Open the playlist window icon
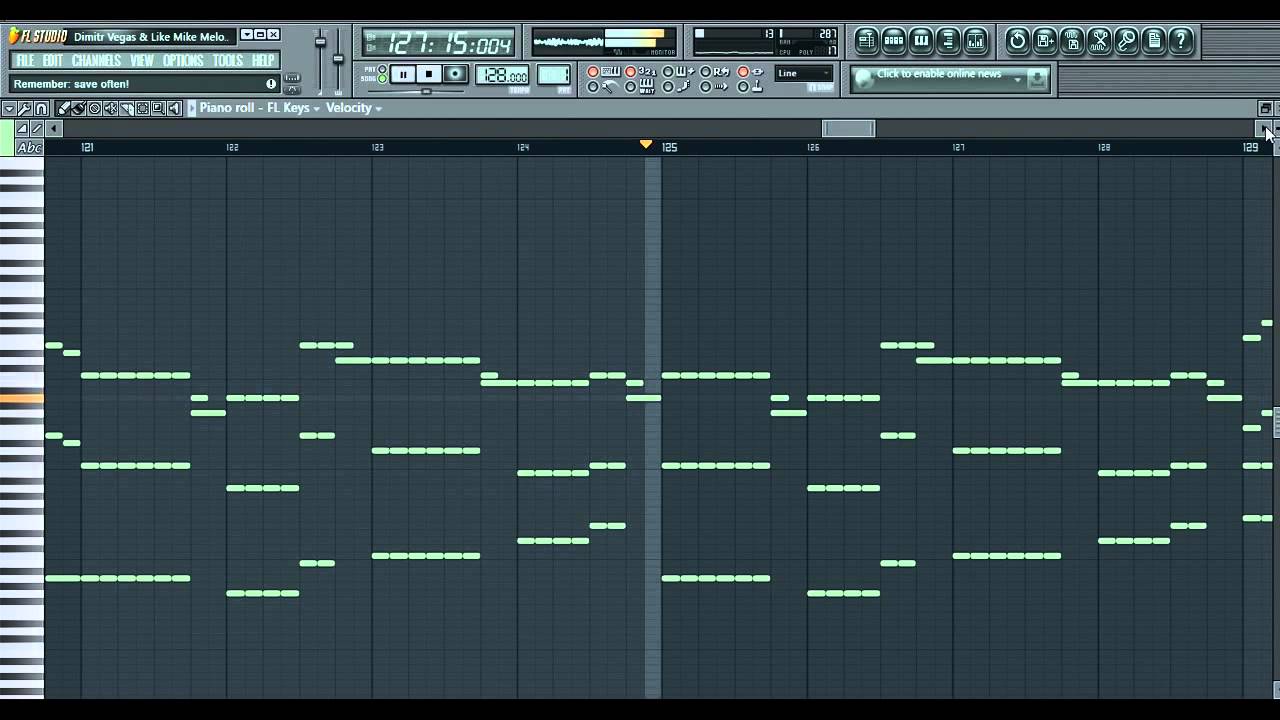The image size is (1280, 720). (867, 41)
